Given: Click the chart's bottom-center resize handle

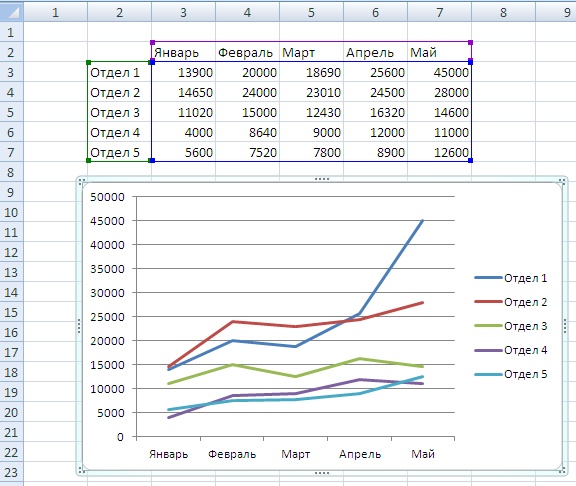Looking at the screenshot, I should (322, 473).
